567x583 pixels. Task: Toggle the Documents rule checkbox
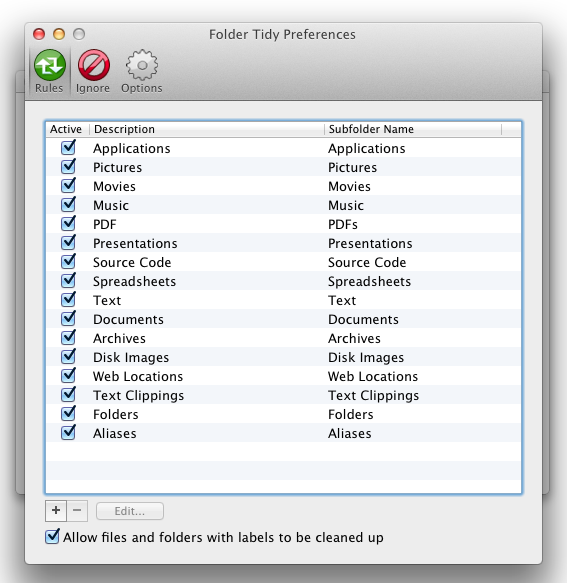(68, 318)
